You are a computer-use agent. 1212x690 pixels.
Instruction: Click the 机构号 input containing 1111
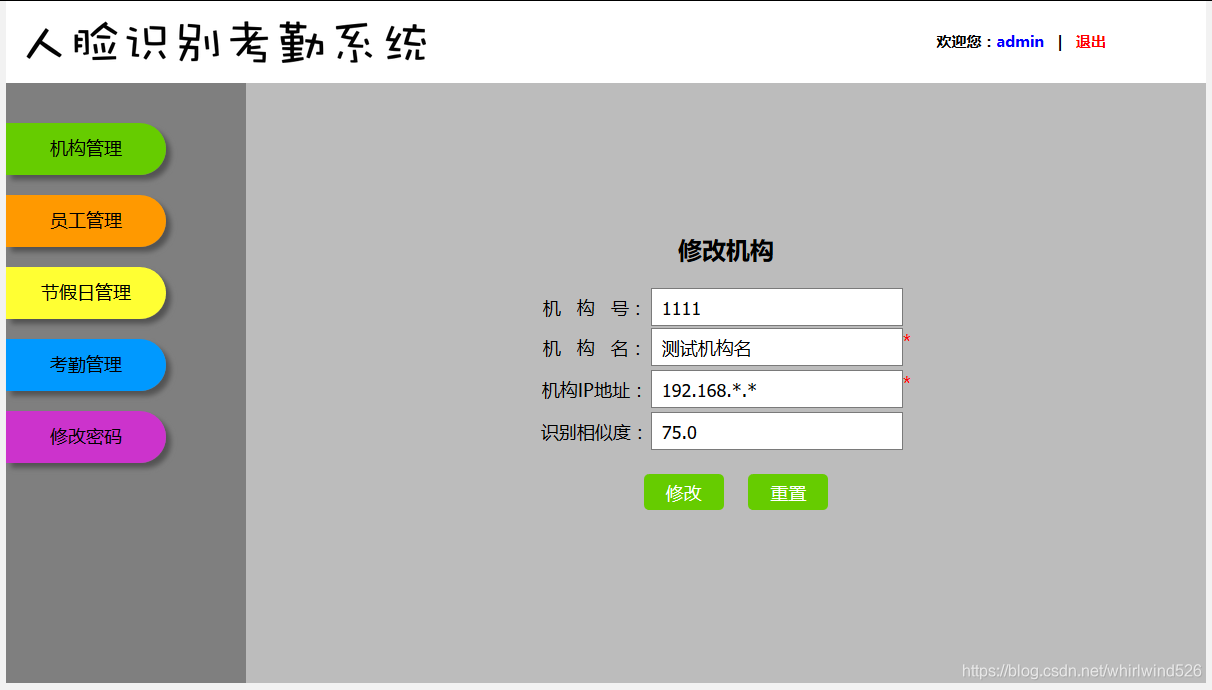coord(776,306)
